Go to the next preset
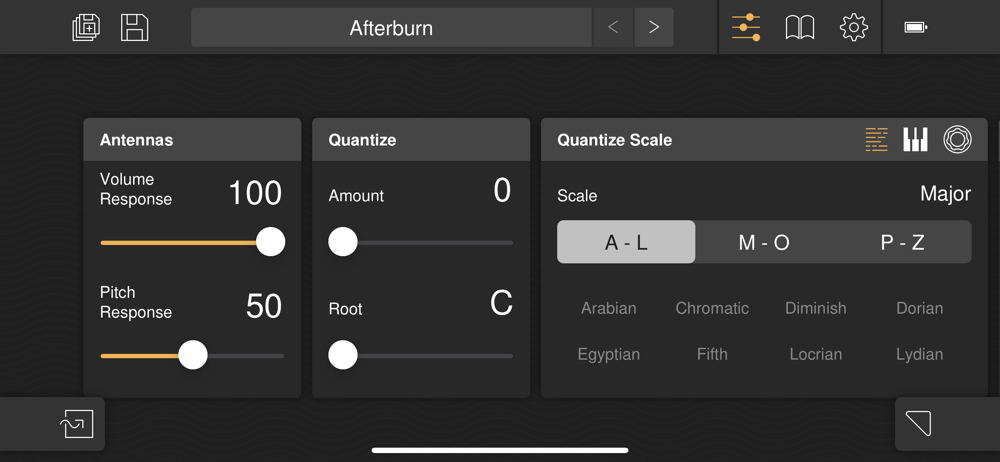 [654, 28]
